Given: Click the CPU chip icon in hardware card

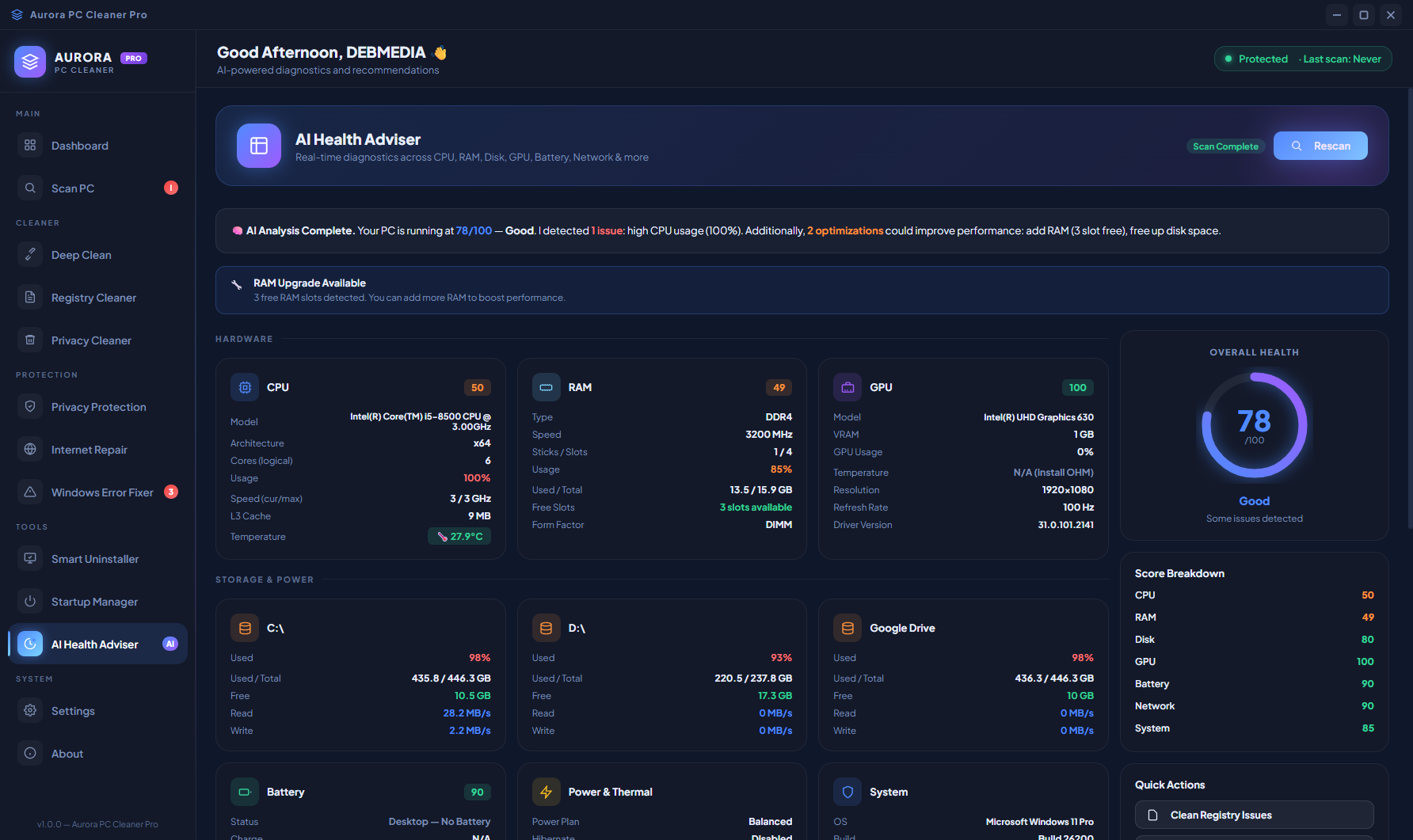Looking at the screenshot, I should (245, 388).
